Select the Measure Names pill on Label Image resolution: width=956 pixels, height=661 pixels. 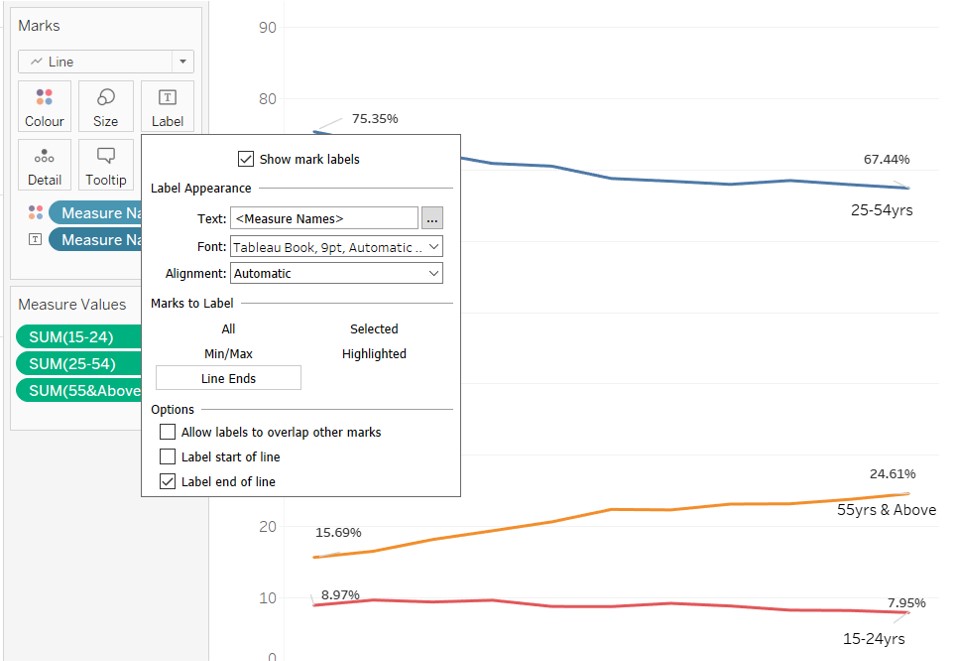(x=96, y=239)
